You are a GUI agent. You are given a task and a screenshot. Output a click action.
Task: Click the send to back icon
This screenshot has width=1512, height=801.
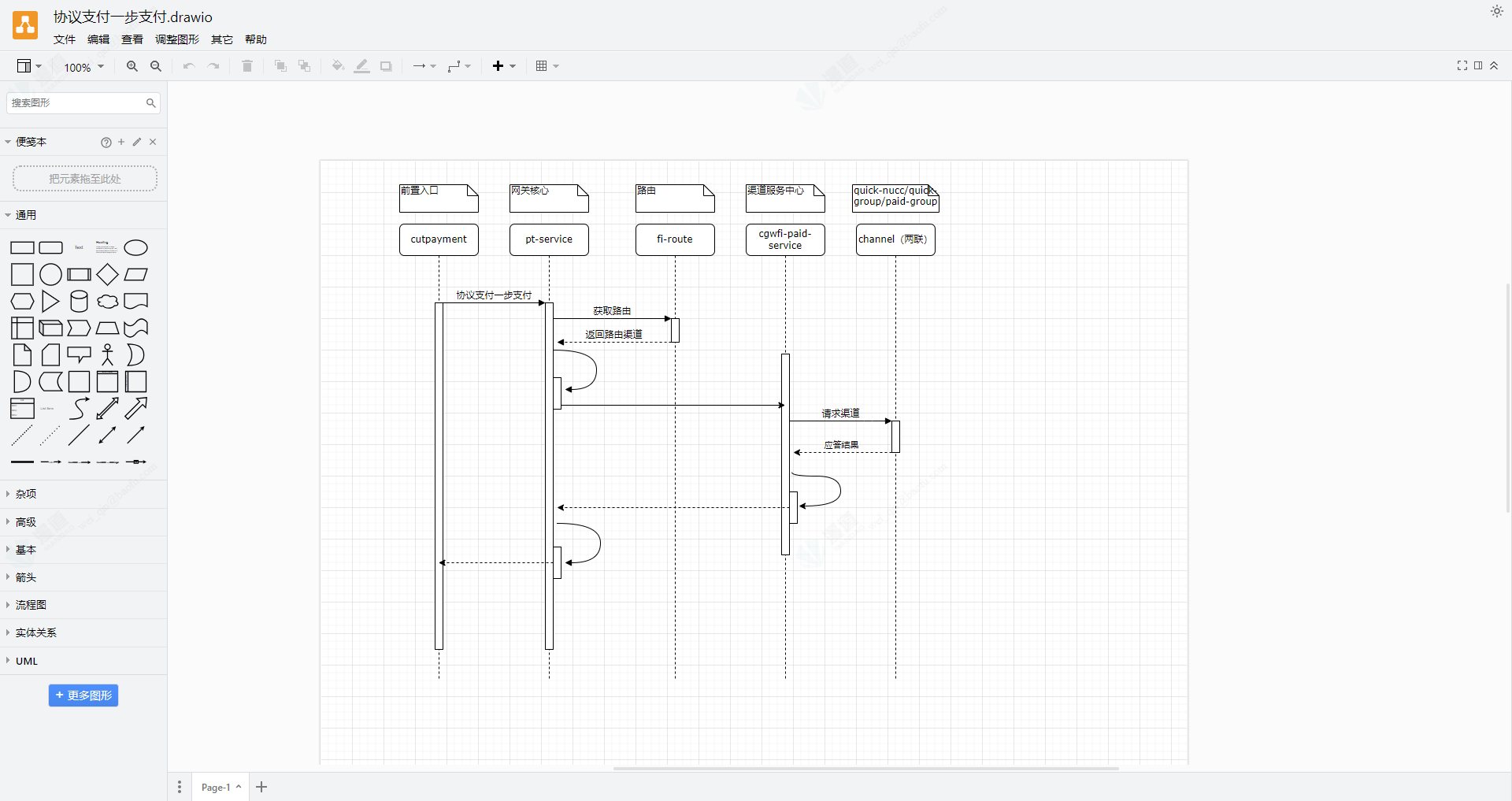pos(304,66)
